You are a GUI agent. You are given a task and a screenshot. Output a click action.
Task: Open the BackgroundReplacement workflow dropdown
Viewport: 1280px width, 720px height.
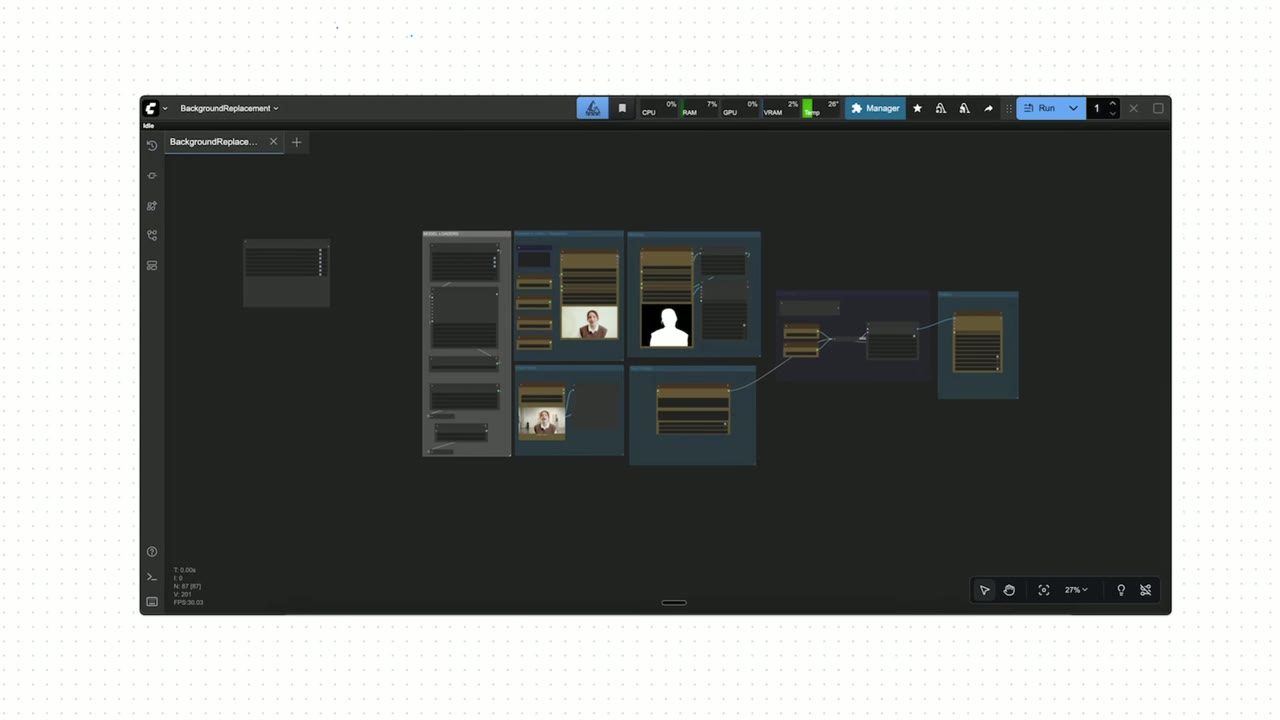click(x=229, y=108)
